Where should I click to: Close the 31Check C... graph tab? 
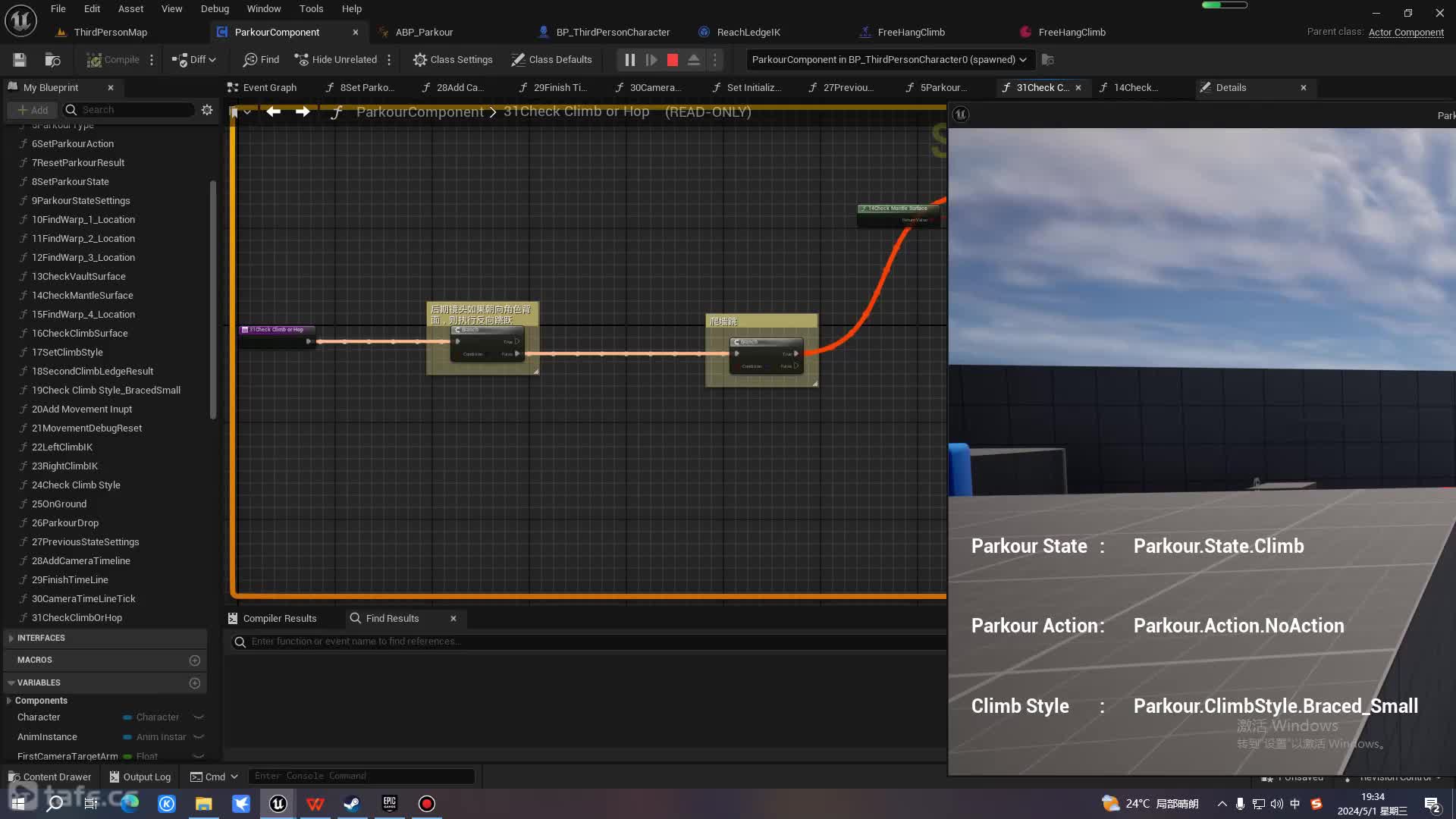(1078, 87)
